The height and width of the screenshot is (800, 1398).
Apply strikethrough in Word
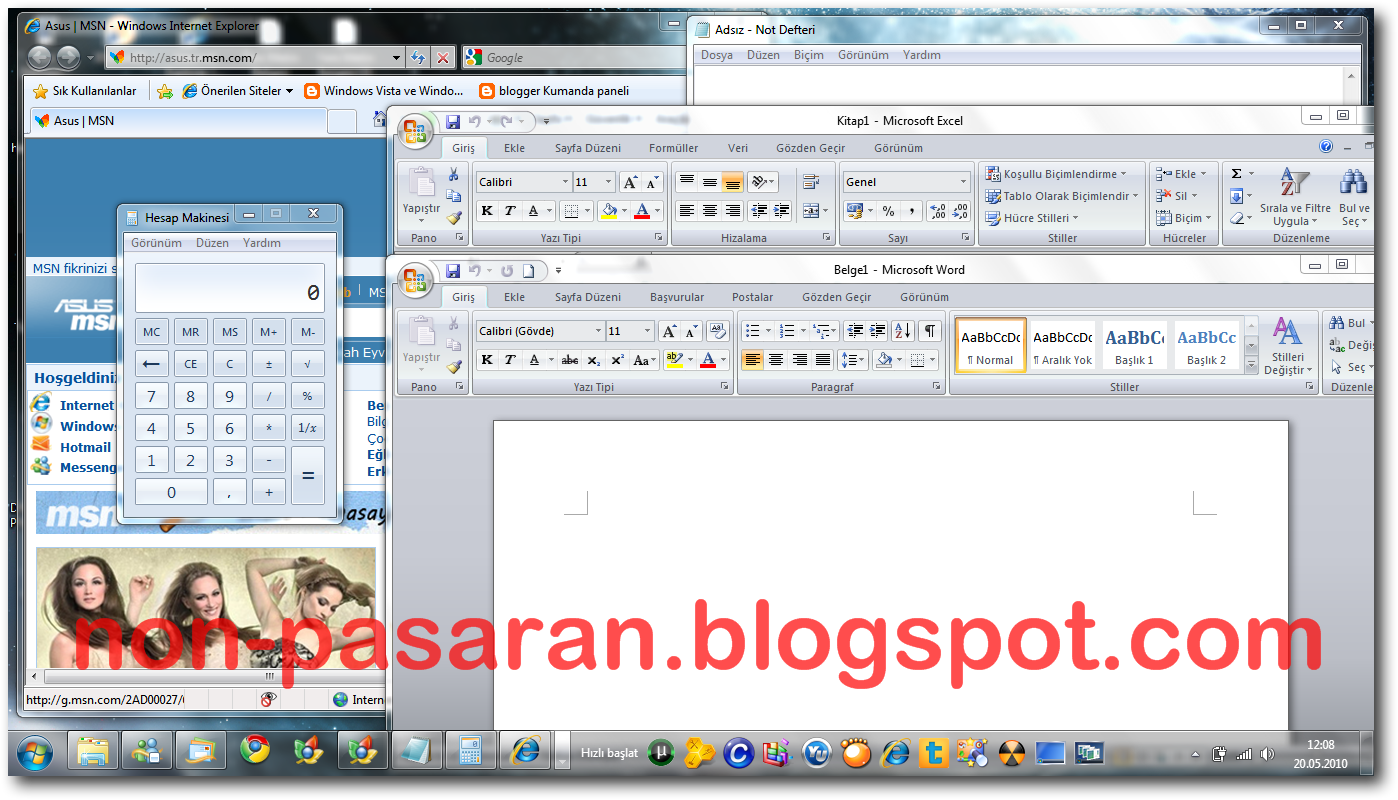click(570, 360)
